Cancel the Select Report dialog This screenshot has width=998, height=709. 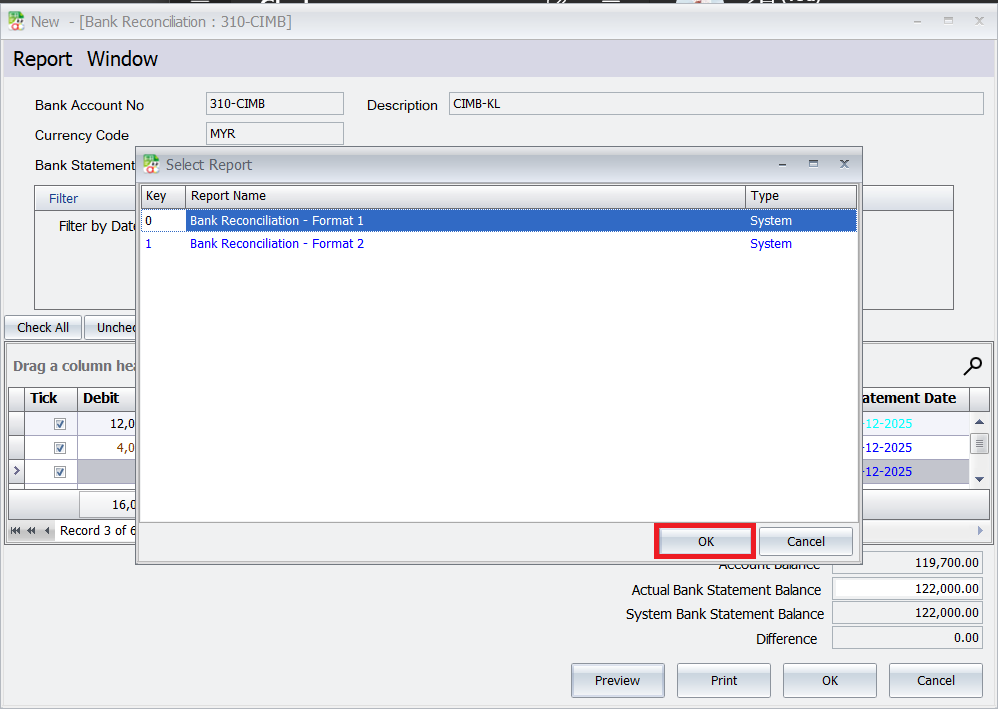click(805, 541)
